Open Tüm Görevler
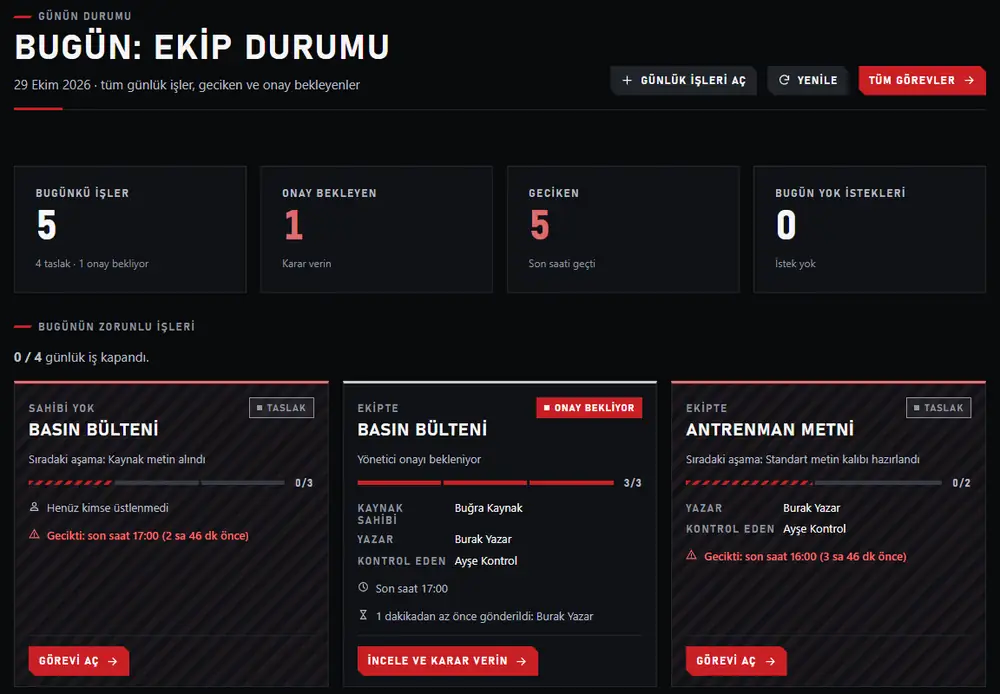The image size is (1000, 694). tap(922, 80)
